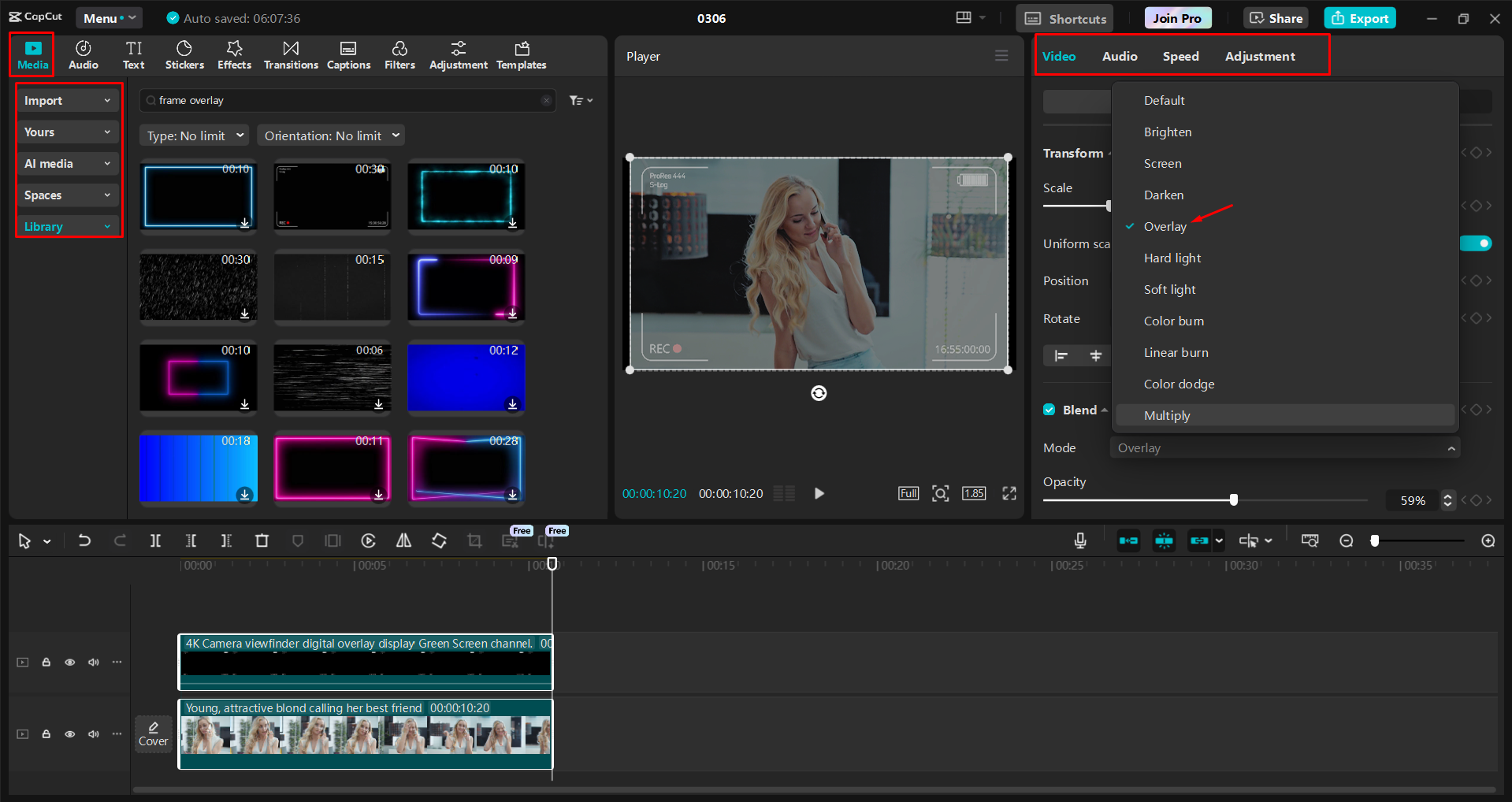Play the video in Player
The height and width of the screenshot is (802, 1512).
pyautogui.click(x=819, y=493)
